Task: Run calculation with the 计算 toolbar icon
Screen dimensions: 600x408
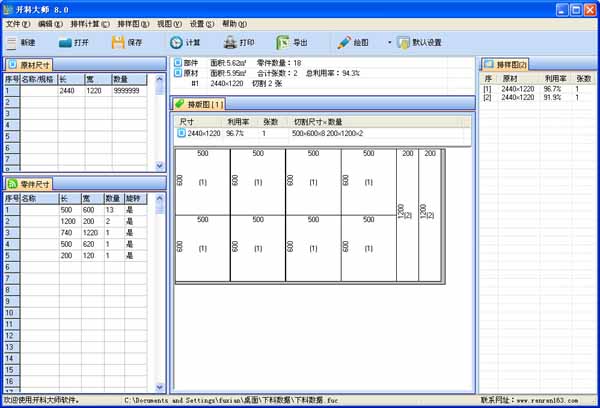Action: tap(176, 42)
